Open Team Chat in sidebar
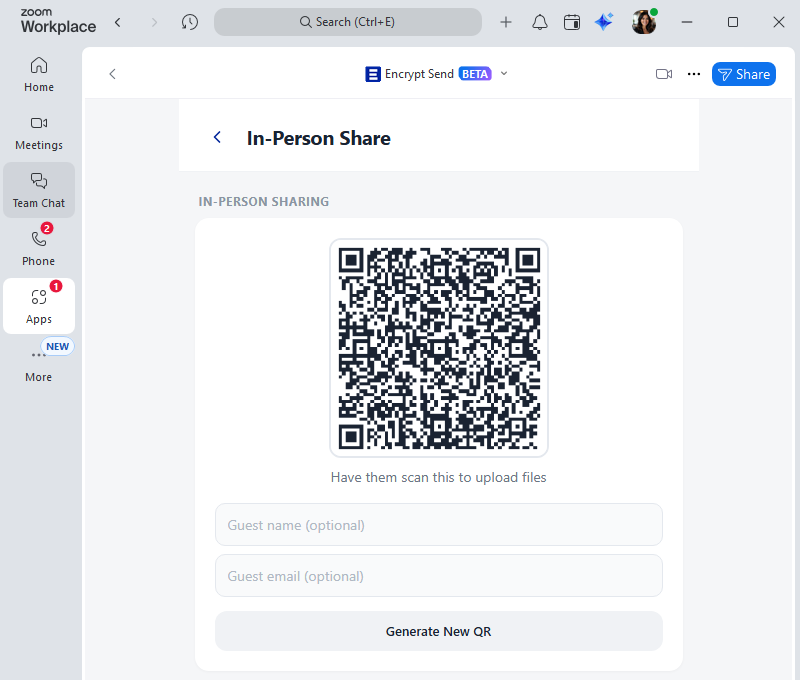 pyautogui.click(x=39, y=190)
